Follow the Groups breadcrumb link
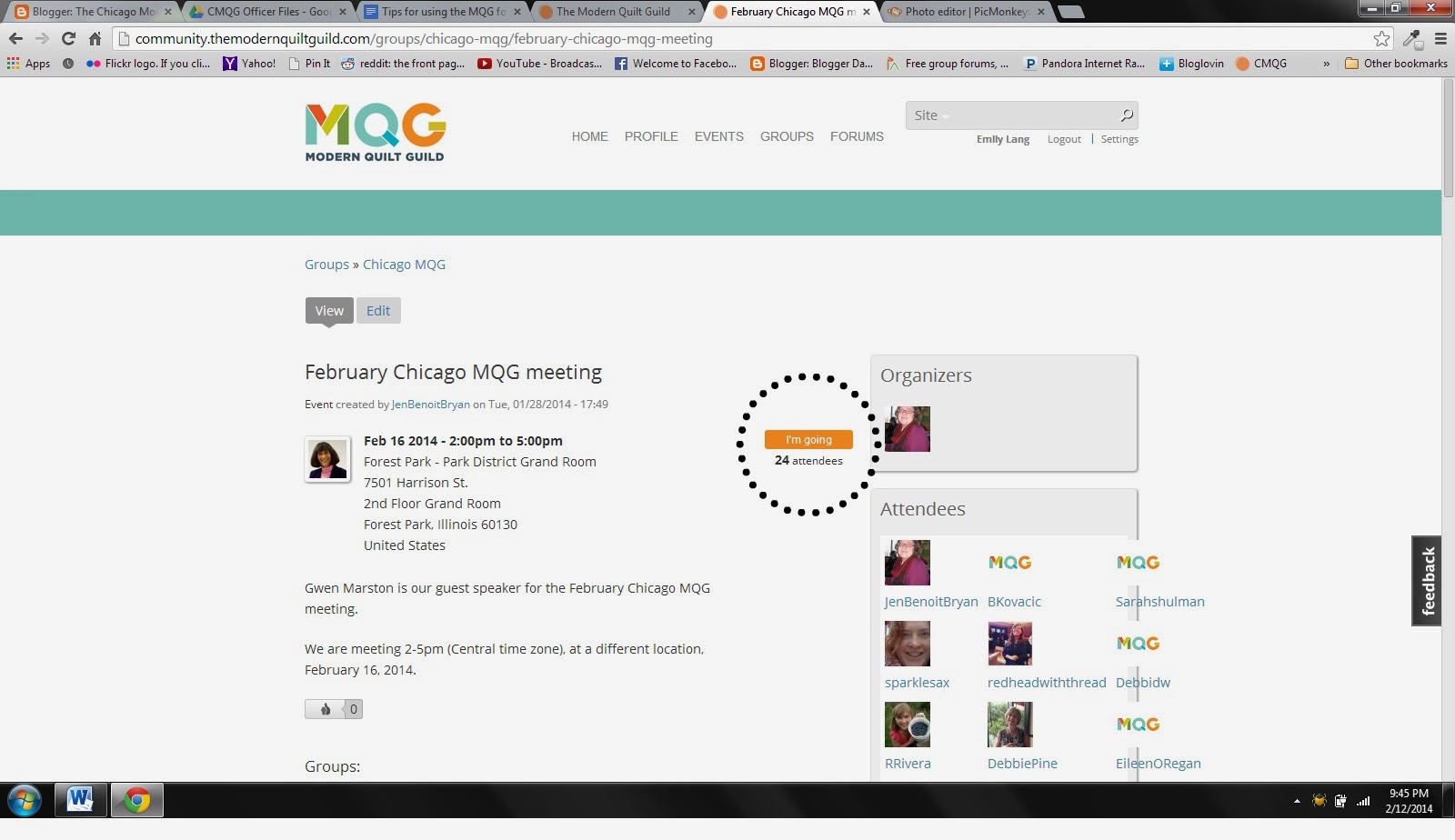 (x=326, y=265)
